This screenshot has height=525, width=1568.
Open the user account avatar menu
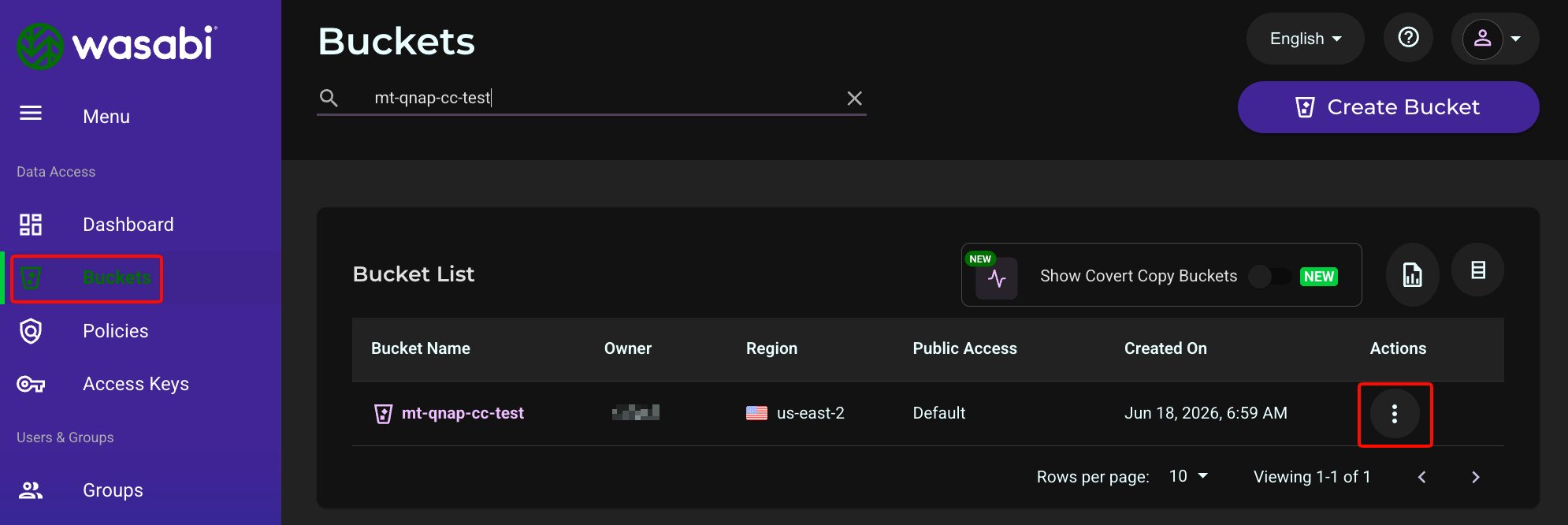click(x=1495, y=38)
